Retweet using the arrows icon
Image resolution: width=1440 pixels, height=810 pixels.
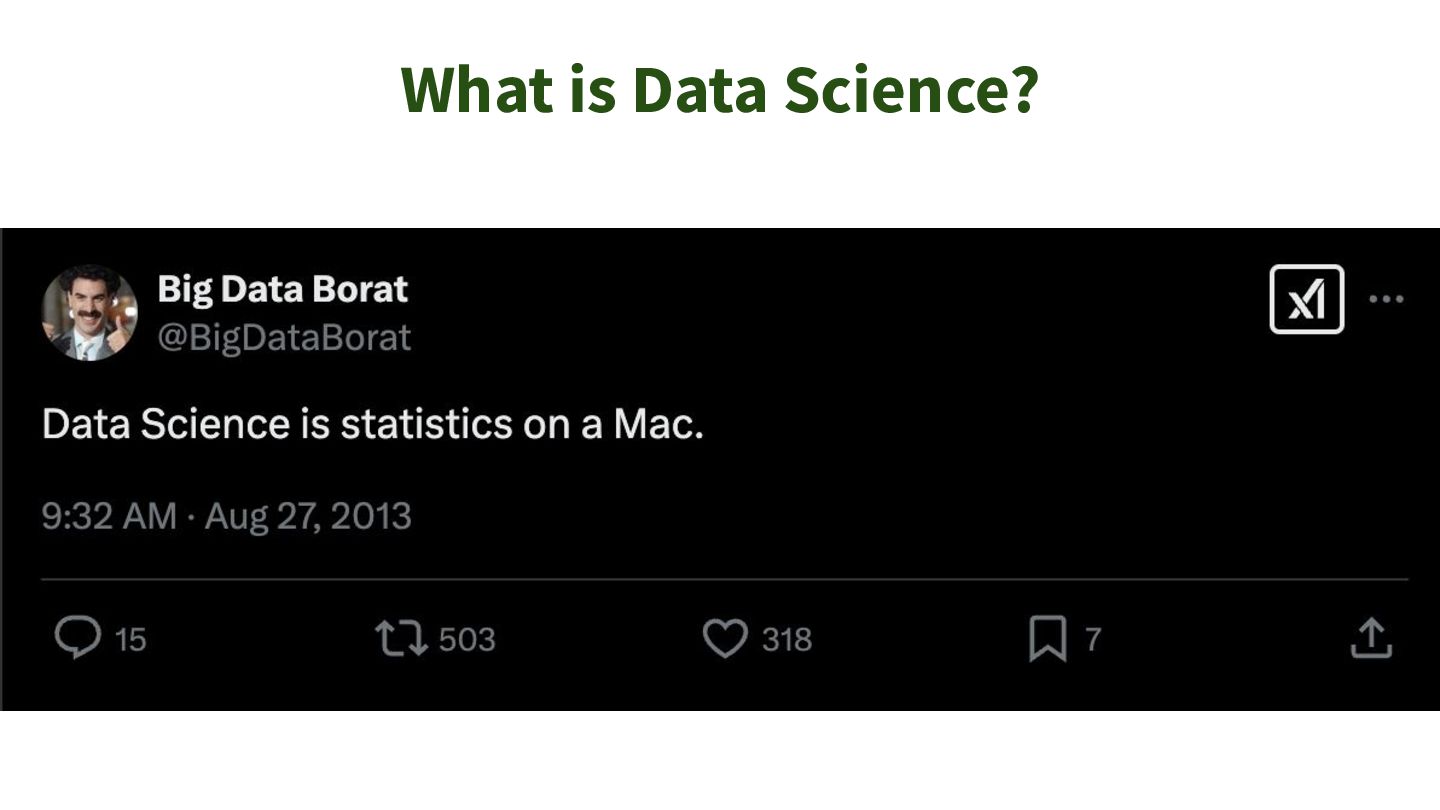pyautogui.click(x=400, y=639)
